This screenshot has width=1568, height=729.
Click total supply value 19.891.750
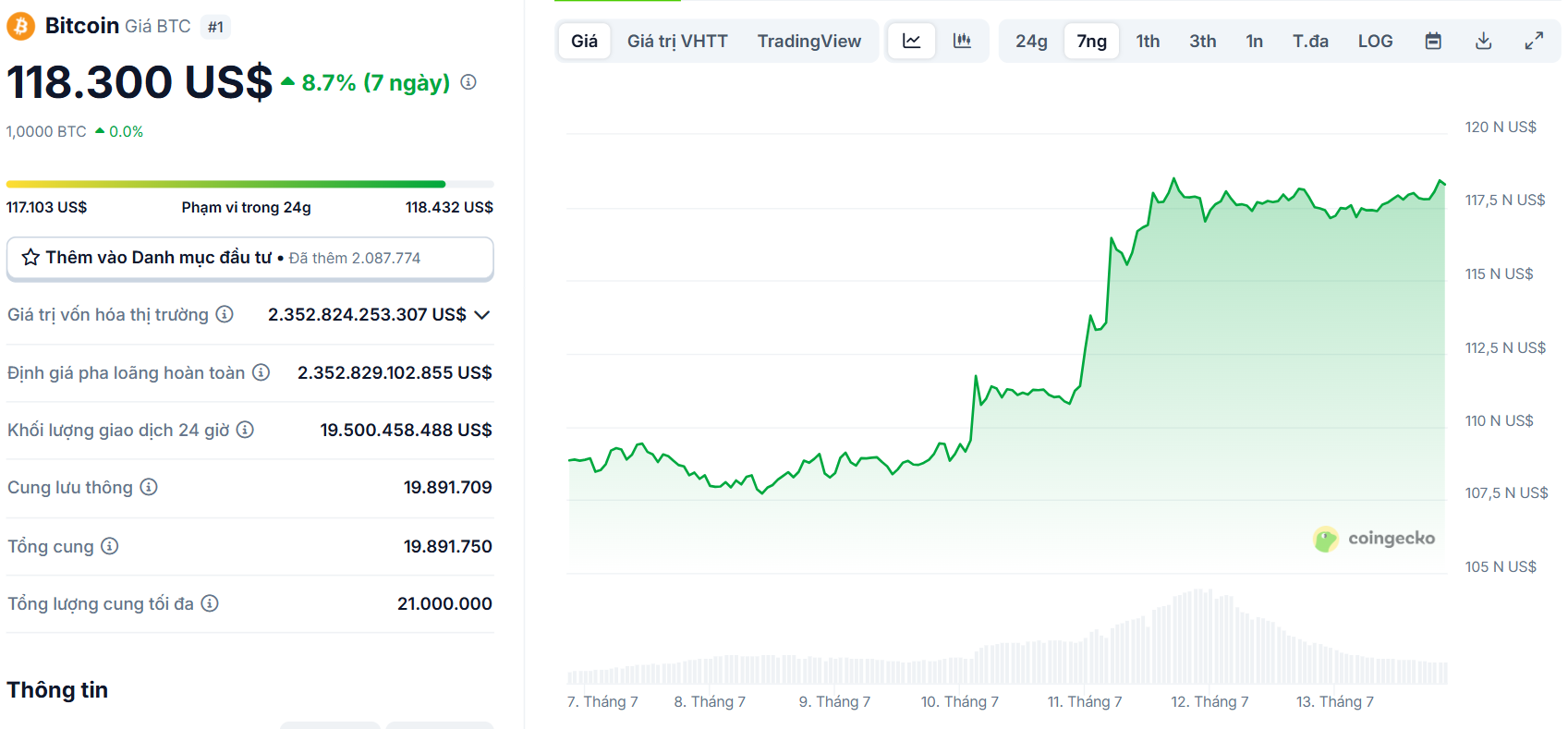(x=447, y=546)
